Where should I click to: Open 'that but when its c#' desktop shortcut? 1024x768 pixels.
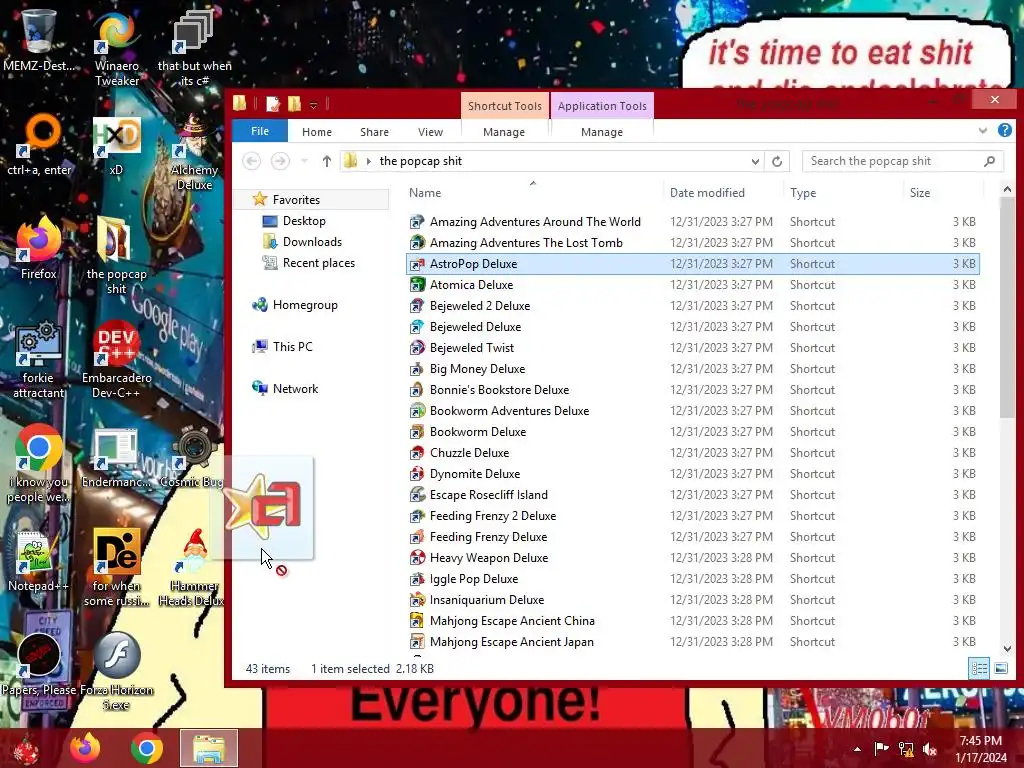(194, 47)
